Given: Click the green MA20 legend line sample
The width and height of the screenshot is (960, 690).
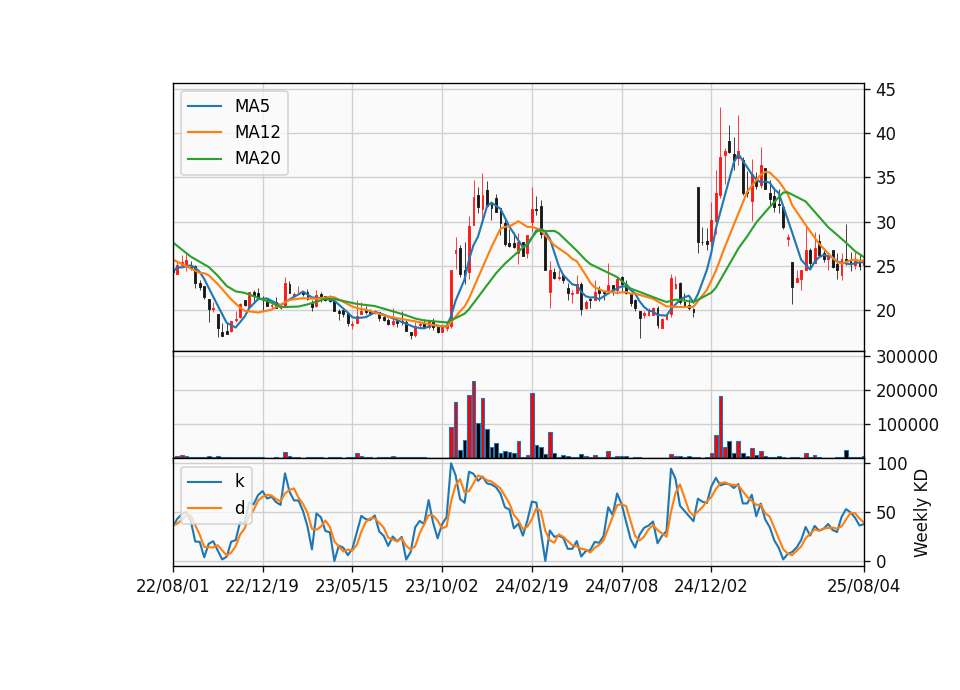Looking at the screenshot, I should tap(204, 158).
